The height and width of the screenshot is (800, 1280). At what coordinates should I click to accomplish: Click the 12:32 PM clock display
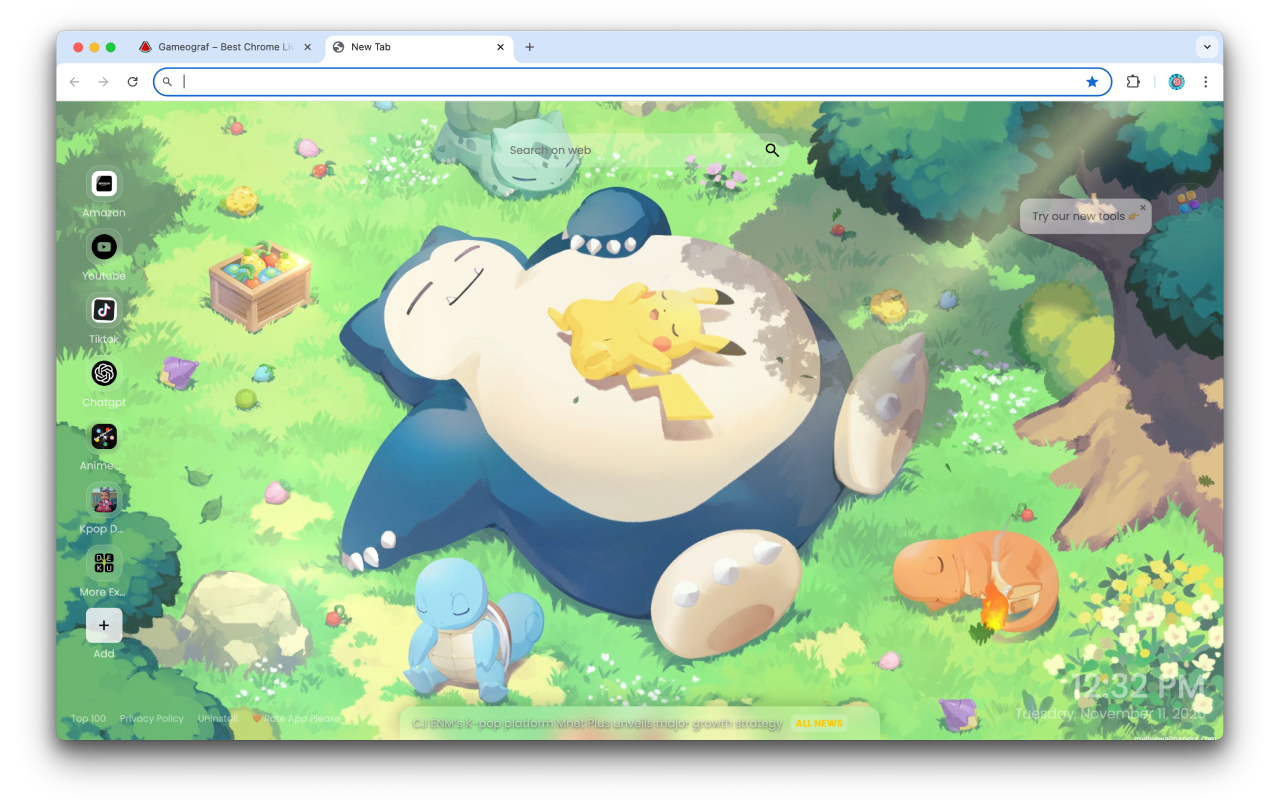pos(1140,687)
